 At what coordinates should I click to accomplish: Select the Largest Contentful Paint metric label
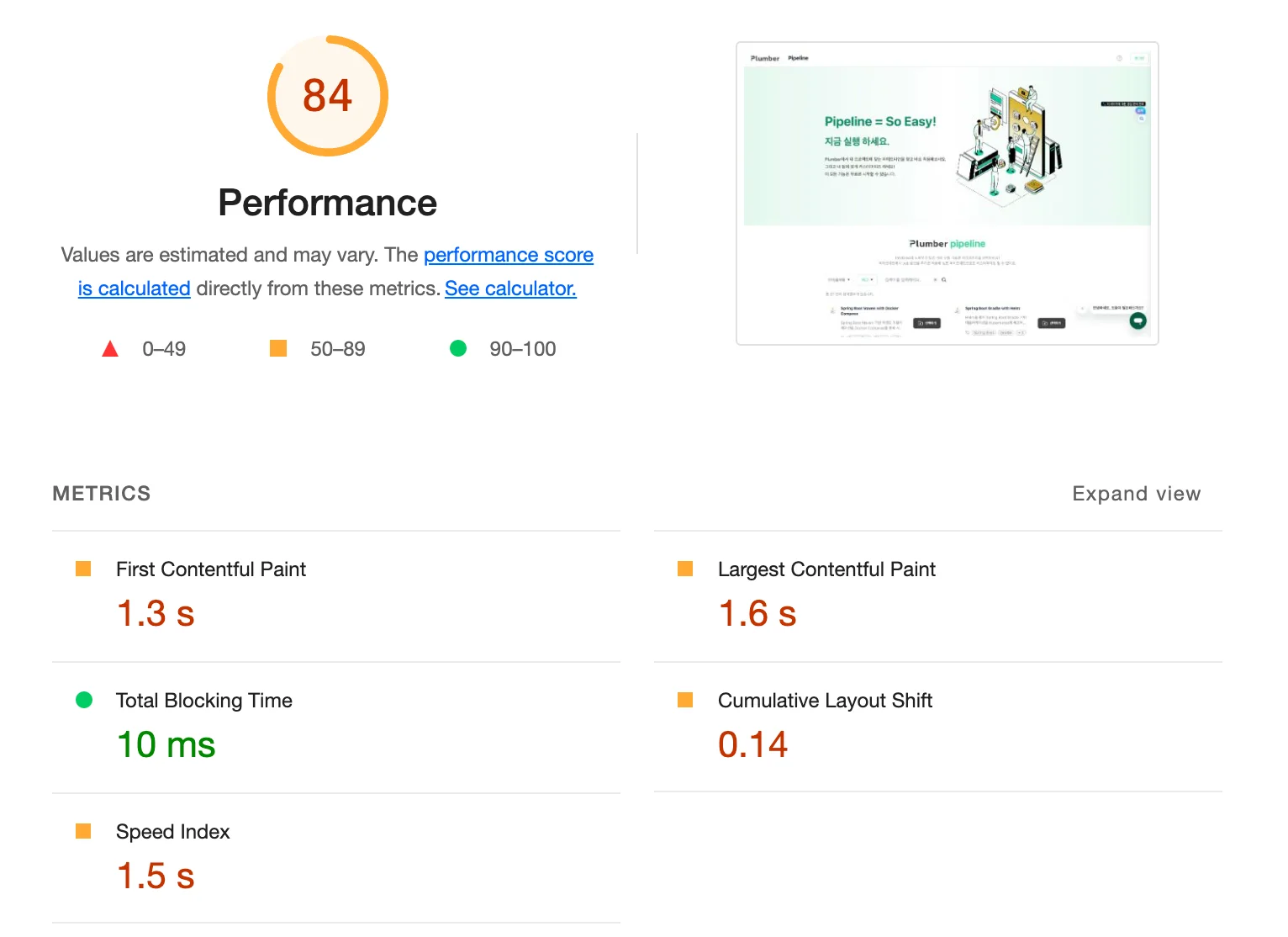(x=826, y=569)
